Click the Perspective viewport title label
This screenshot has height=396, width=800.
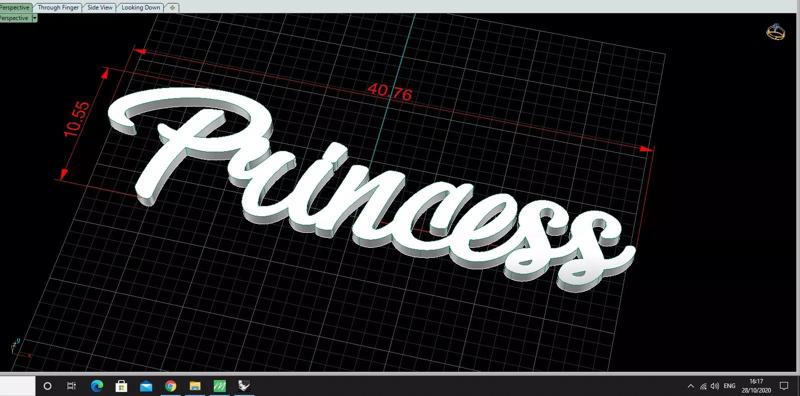[x=15, y=18]
